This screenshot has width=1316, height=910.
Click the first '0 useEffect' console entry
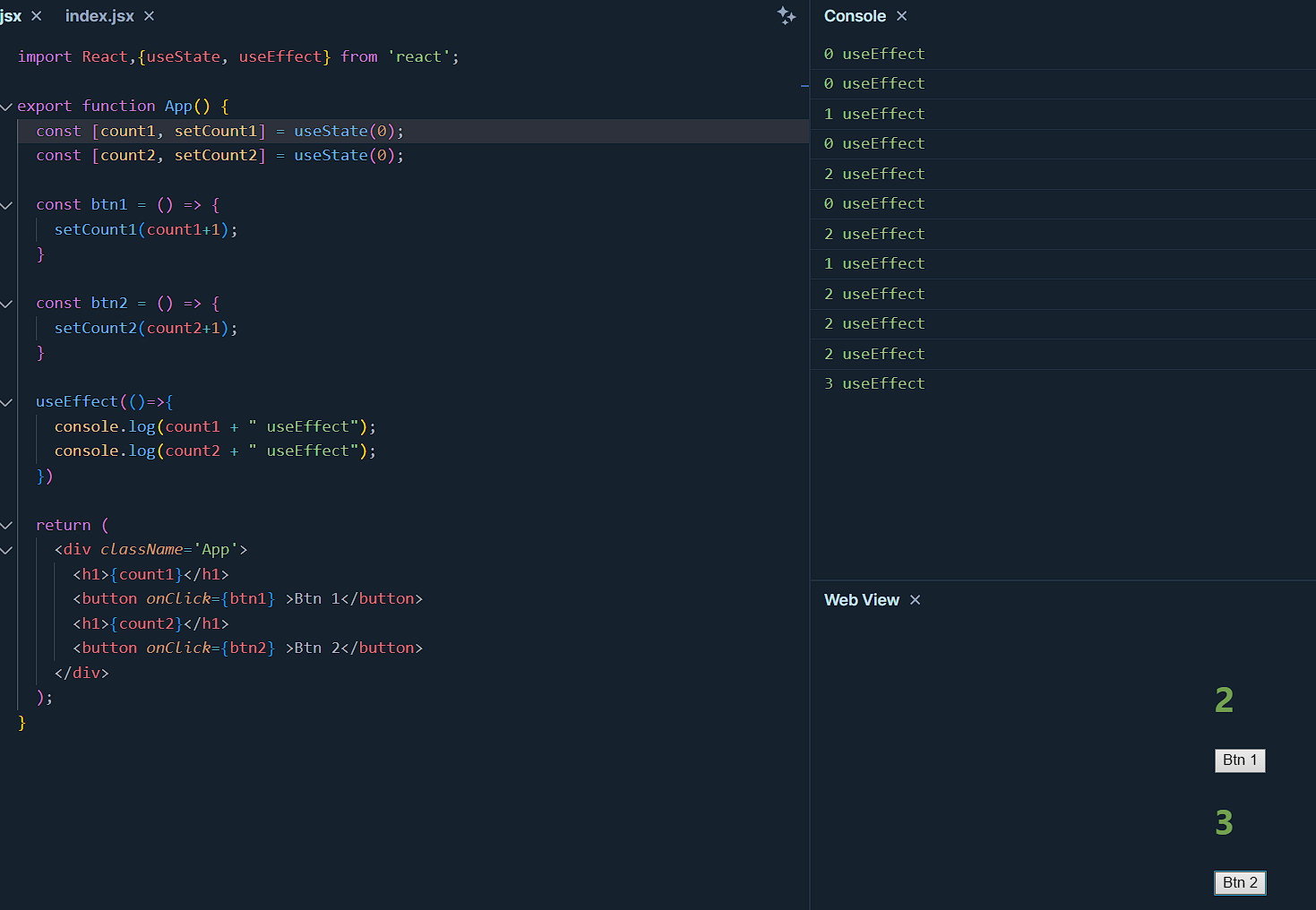coord(874,54)
